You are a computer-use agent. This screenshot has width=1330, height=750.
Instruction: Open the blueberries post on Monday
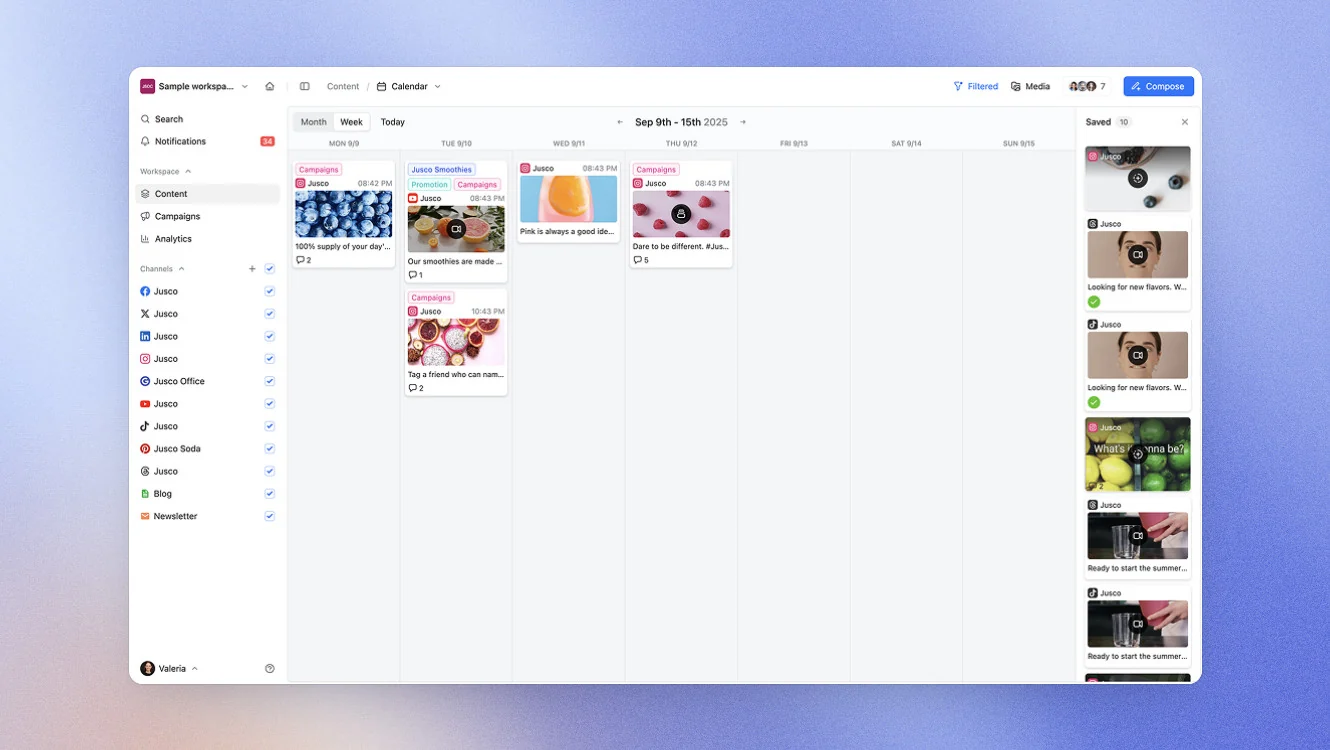point(344,214)
